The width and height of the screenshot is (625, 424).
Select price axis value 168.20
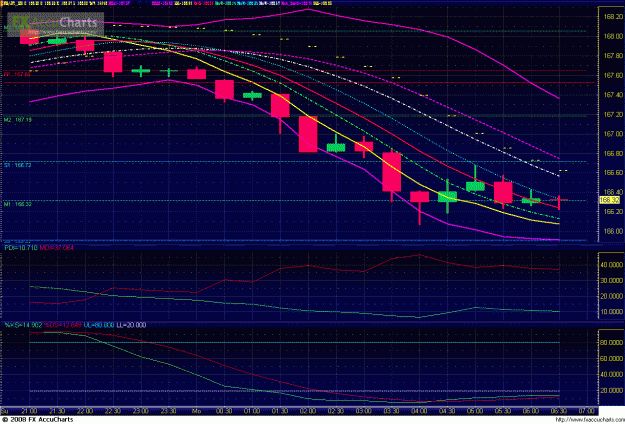[x=613, y=16]
